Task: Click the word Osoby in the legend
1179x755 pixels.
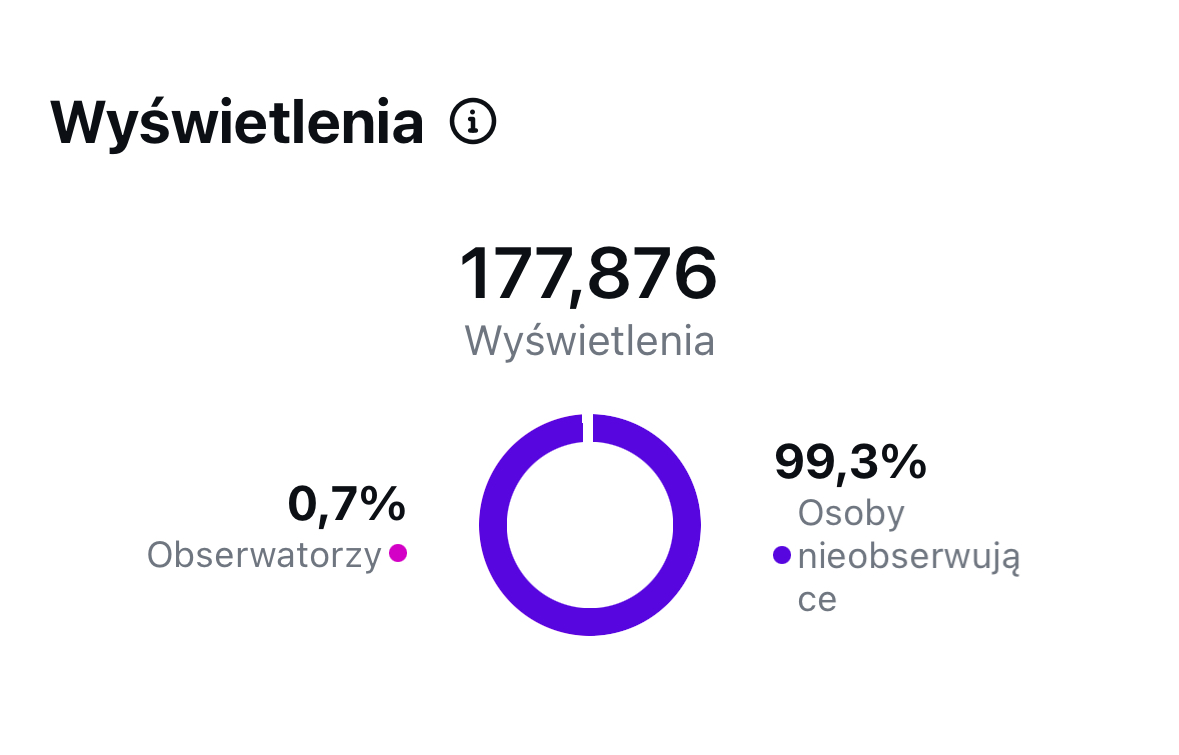Action: 851,513
